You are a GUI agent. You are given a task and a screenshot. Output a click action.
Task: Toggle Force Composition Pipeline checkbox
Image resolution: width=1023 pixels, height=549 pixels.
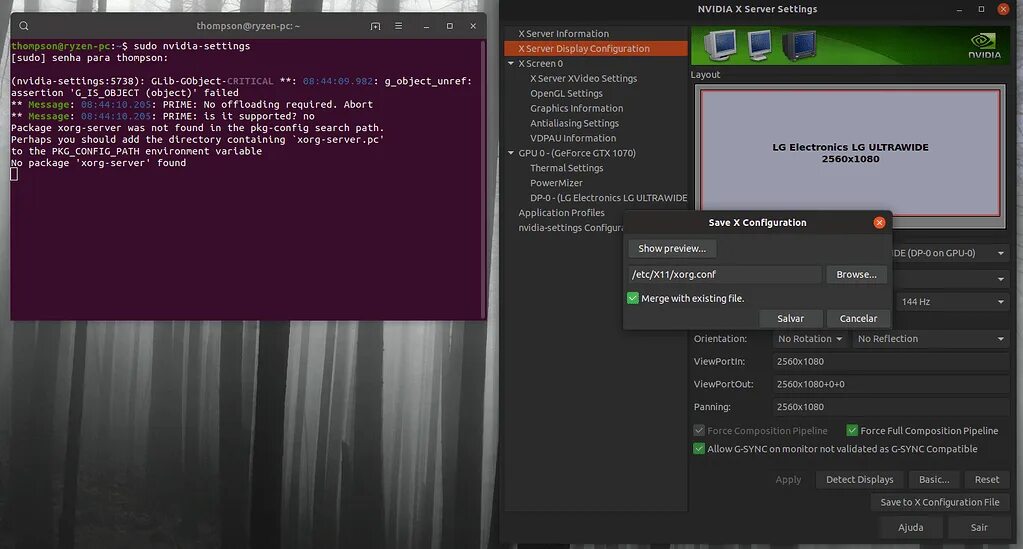699,430
